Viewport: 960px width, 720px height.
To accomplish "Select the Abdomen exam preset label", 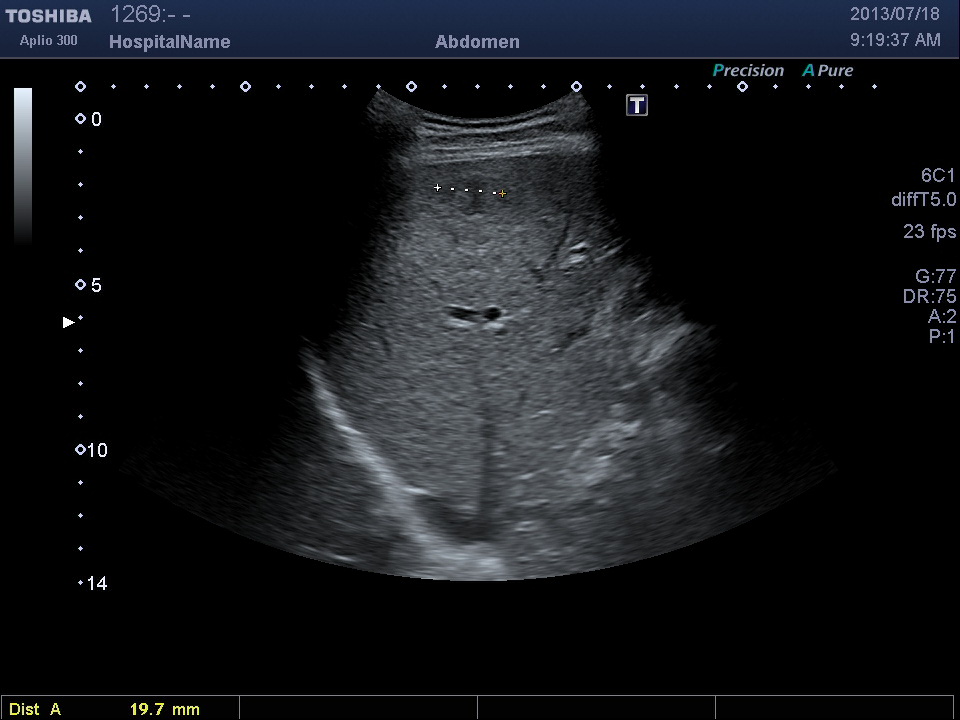I will point(477,42).
